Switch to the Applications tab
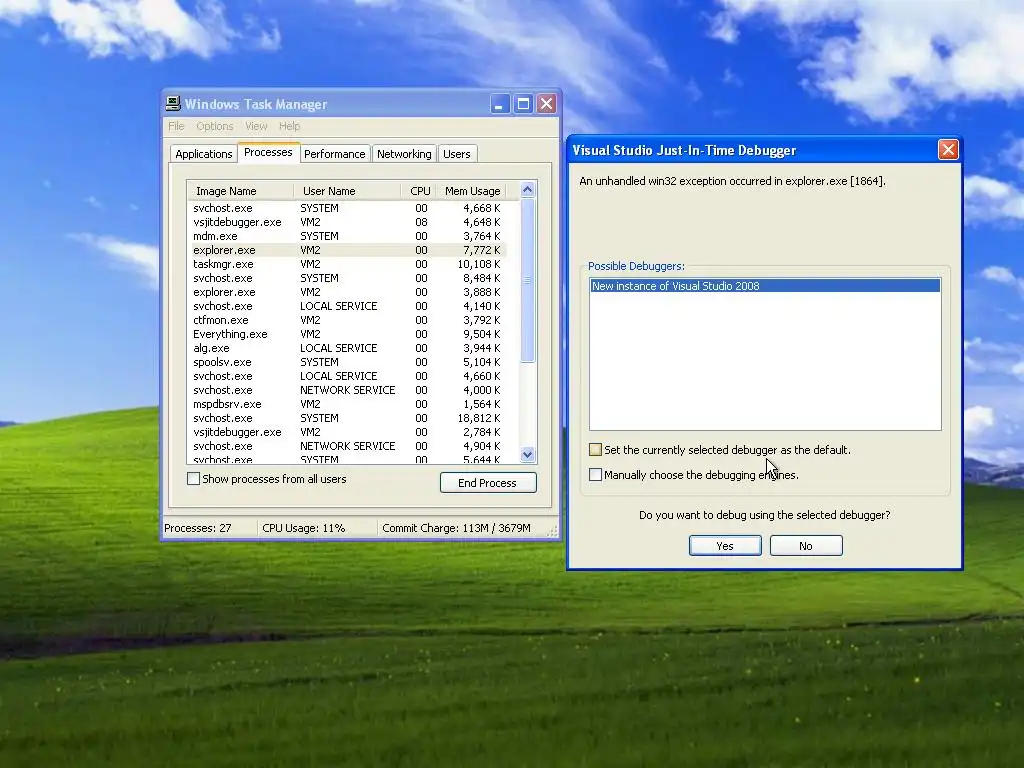The width and height of the screenshot is (1024, 768). point(204,154)
